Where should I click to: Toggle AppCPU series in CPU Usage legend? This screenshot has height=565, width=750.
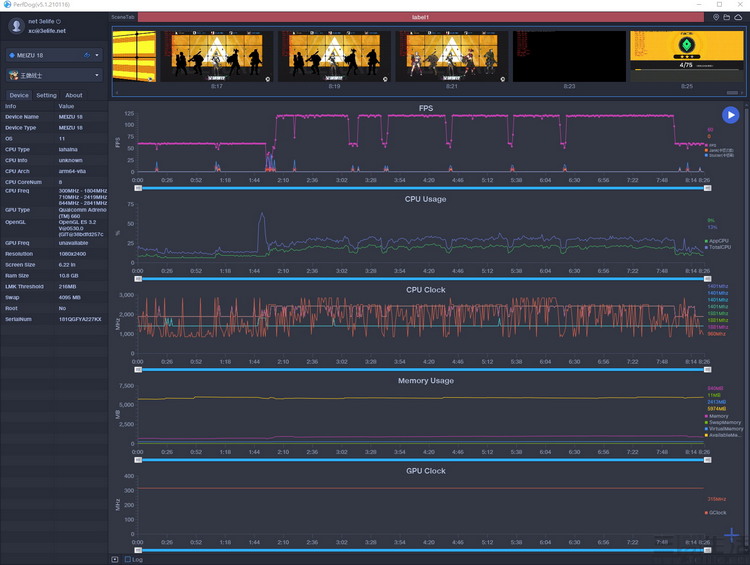pyautogui.click(x=717, y=241)
